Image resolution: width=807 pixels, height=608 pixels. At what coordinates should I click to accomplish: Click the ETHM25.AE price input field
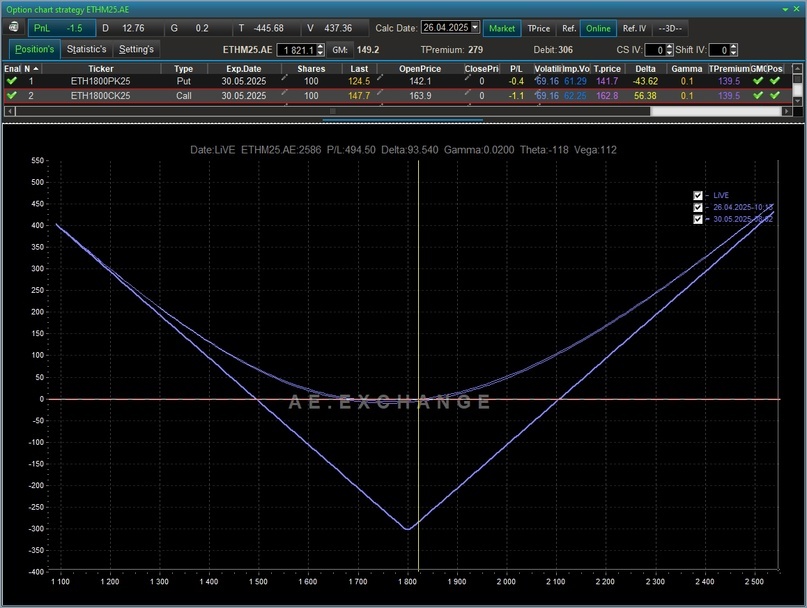[x=297, y=50]
